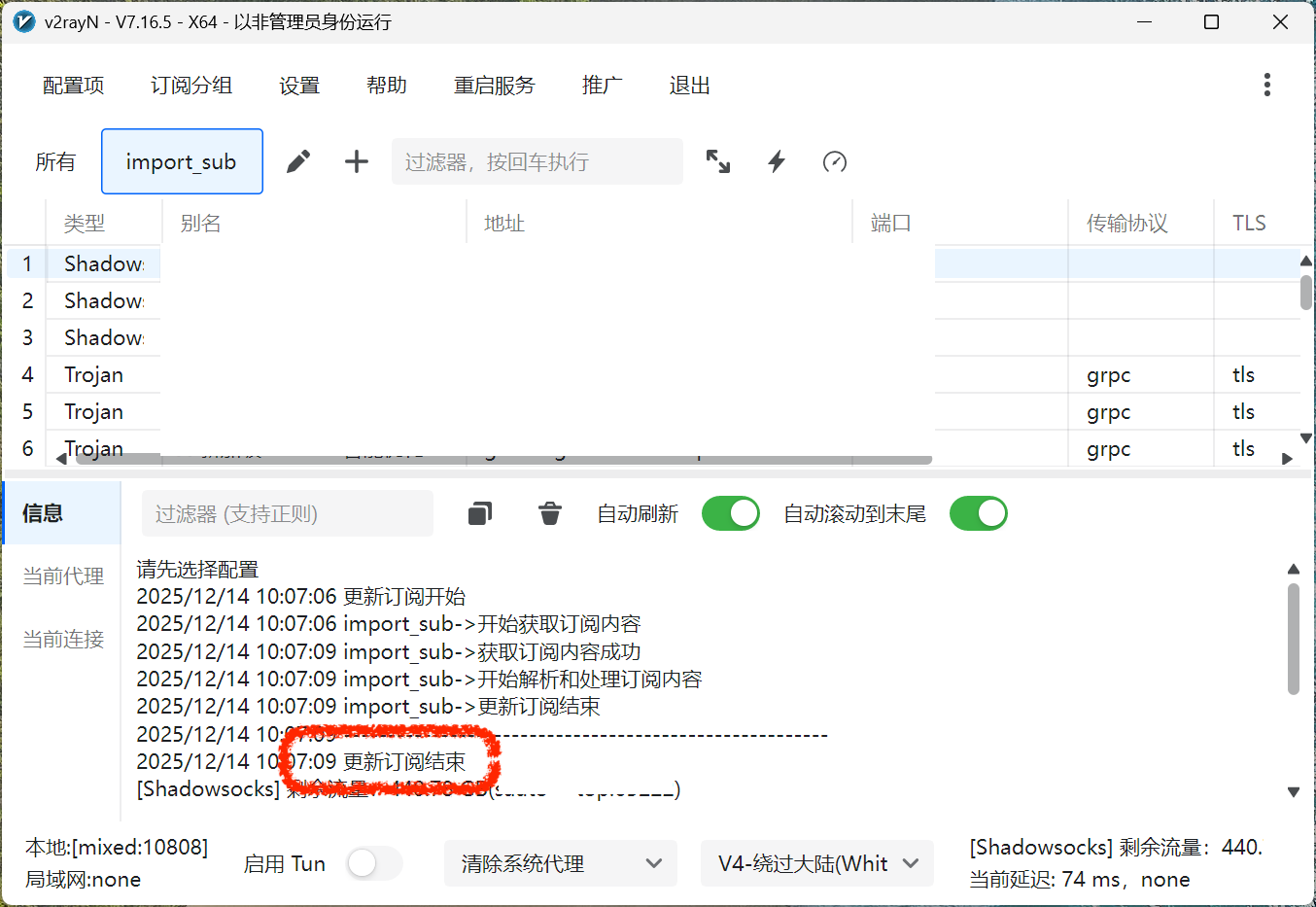This screenshot has height=907, width=1316.
Task: Open the 设置 menu
Action: [x=298, y=85]
